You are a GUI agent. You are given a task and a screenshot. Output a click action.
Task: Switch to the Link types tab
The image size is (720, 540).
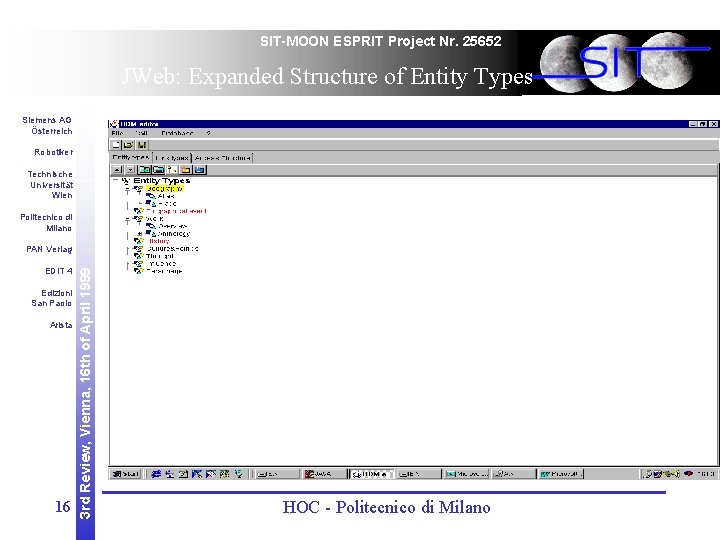tap(172, 158)
